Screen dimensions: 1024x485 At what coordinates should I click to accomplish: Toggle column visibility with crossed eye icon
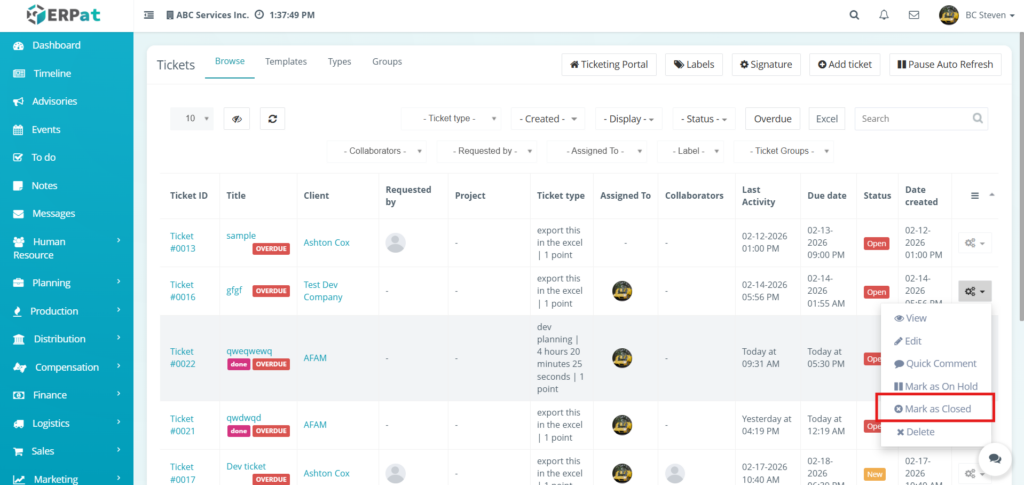tap(236, 118)
